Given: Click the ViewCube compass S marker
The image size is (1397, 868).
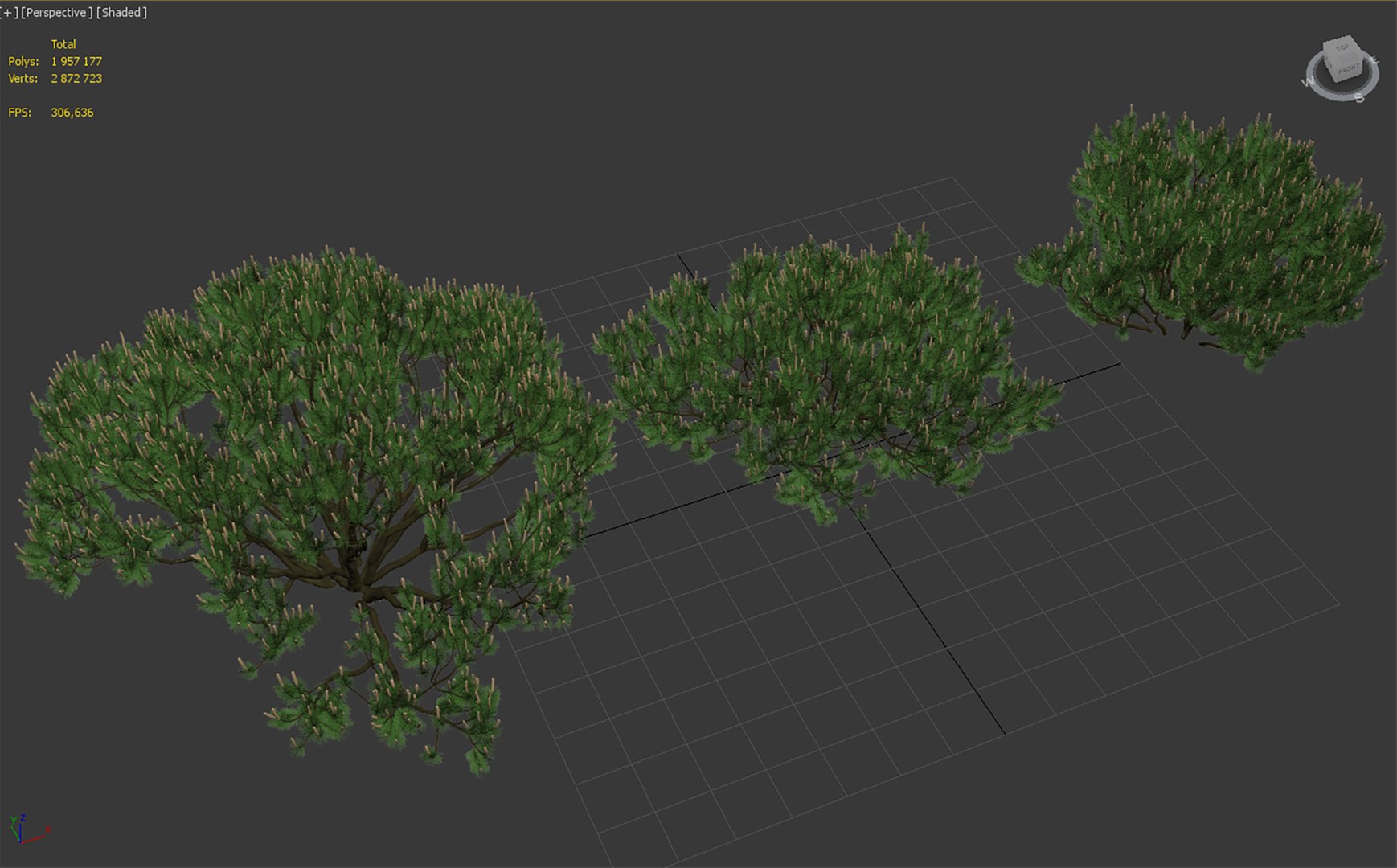Looking at the screenshot, I should point(1359,98).
